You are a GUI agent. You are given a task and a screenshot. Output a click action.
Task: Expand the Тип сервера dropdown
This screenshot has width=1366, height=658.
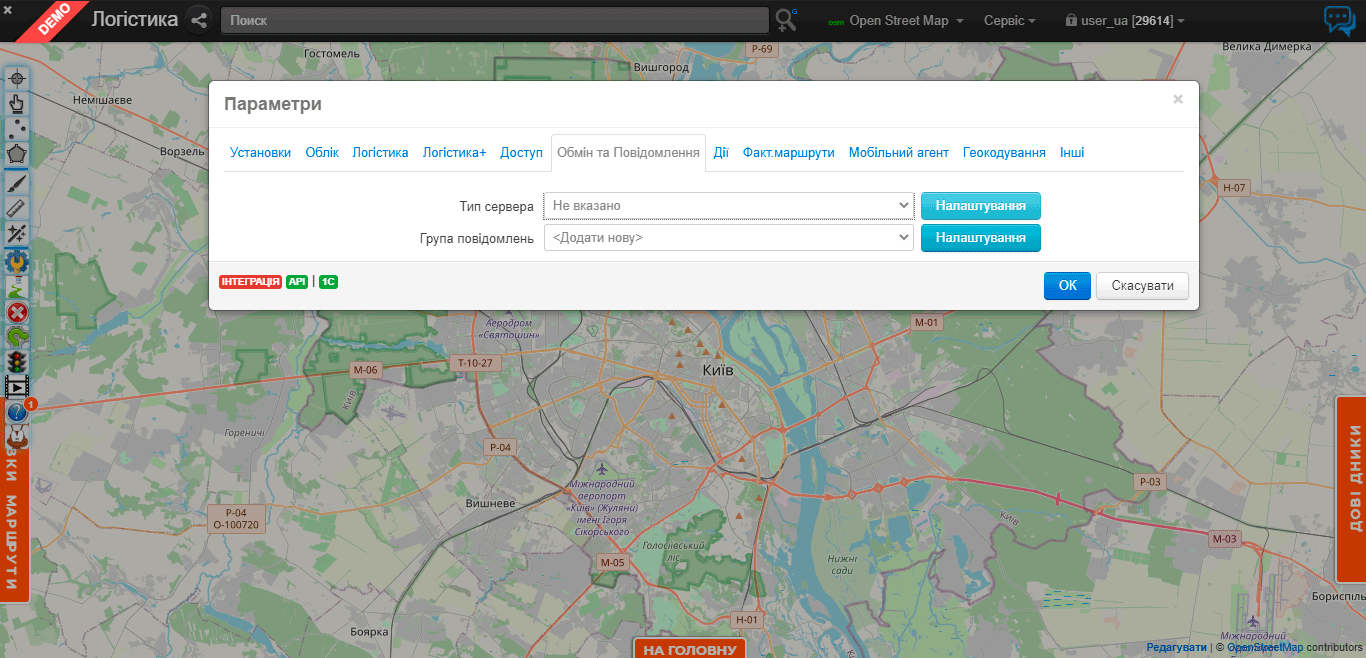[728, 206]
